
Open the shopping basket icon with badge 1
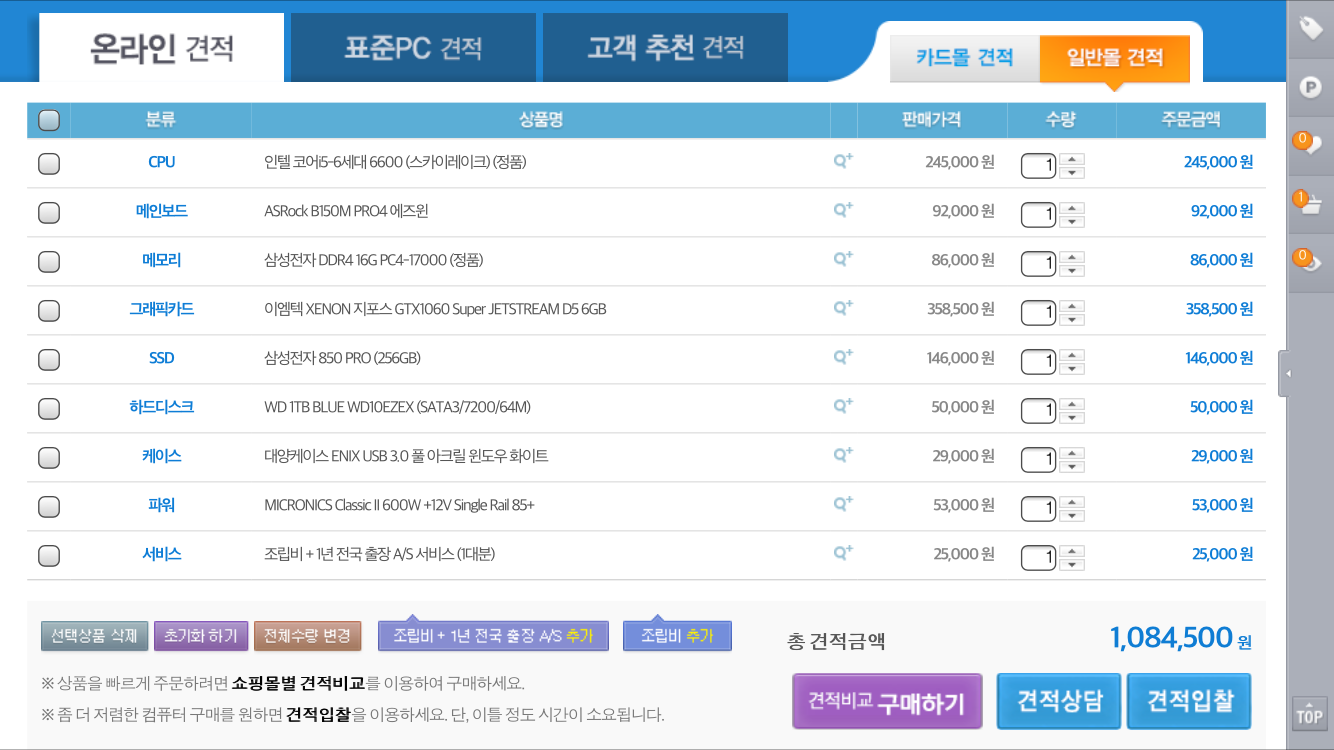pos(1310,204)
